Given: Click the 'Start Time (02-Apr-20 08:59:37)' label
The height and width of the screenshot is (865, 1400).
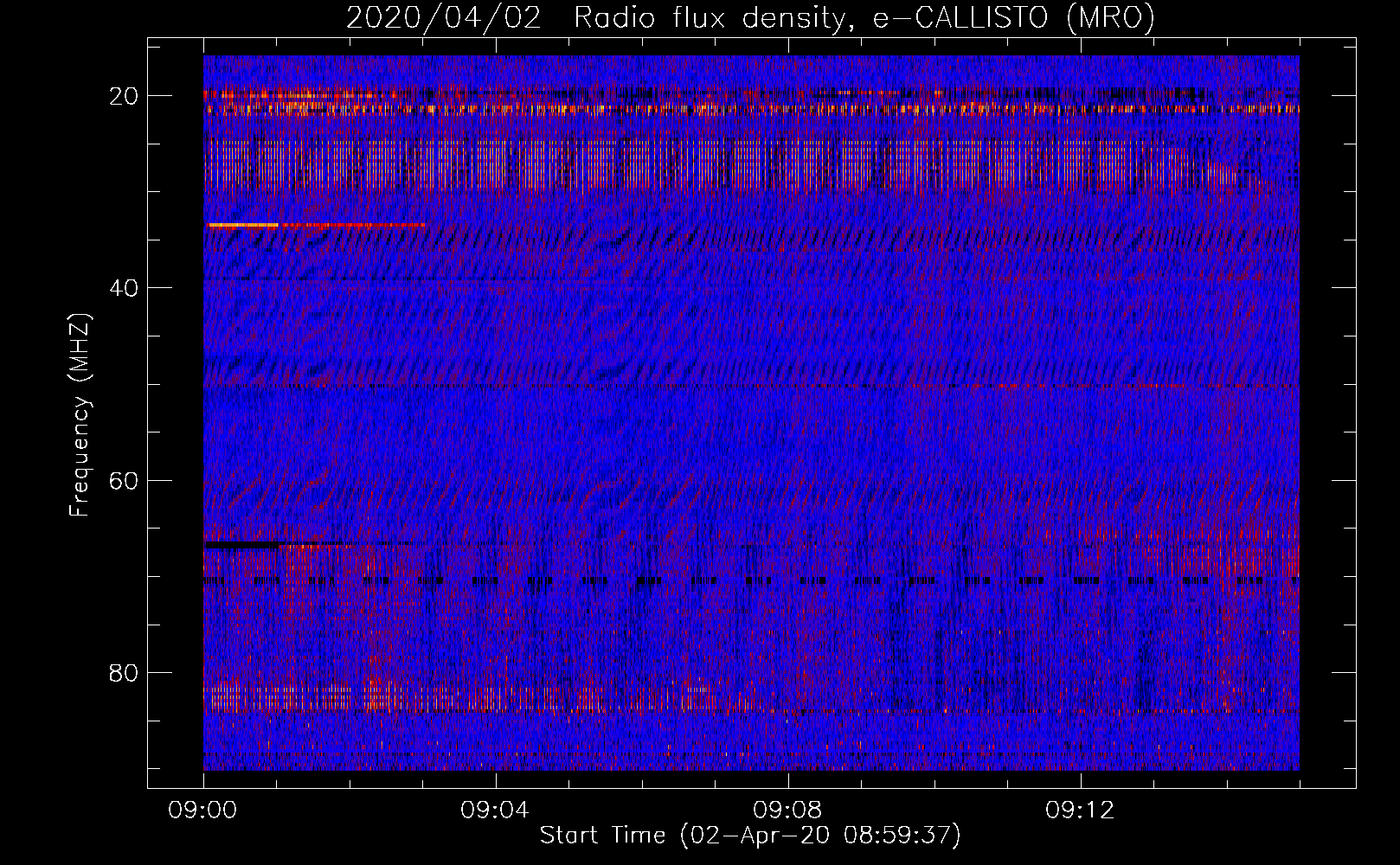Looking at the screenshot, I should [750, 835].
